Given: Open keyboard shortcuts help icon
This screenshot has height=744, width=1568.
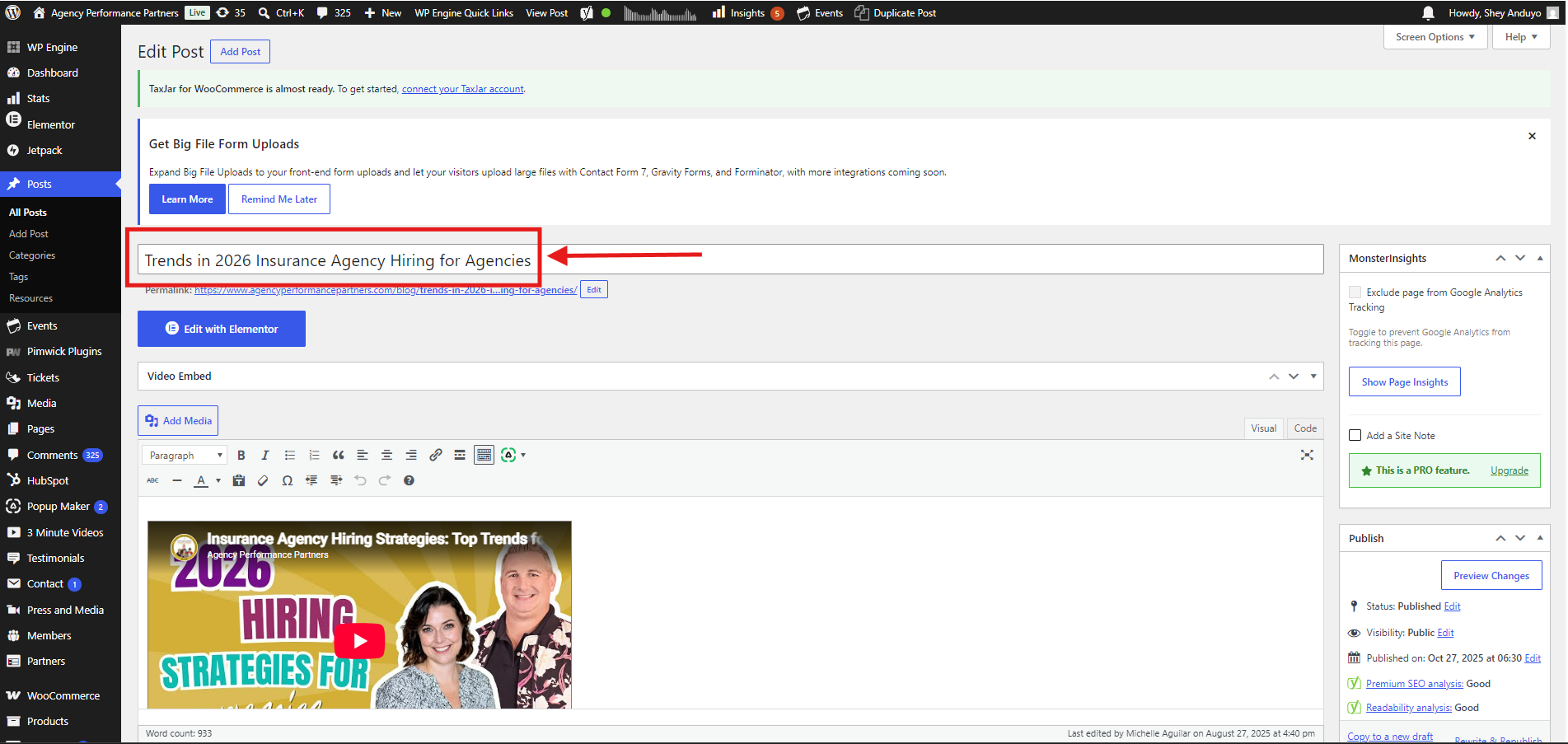Looking at the screenshot, I should (409, 480).
